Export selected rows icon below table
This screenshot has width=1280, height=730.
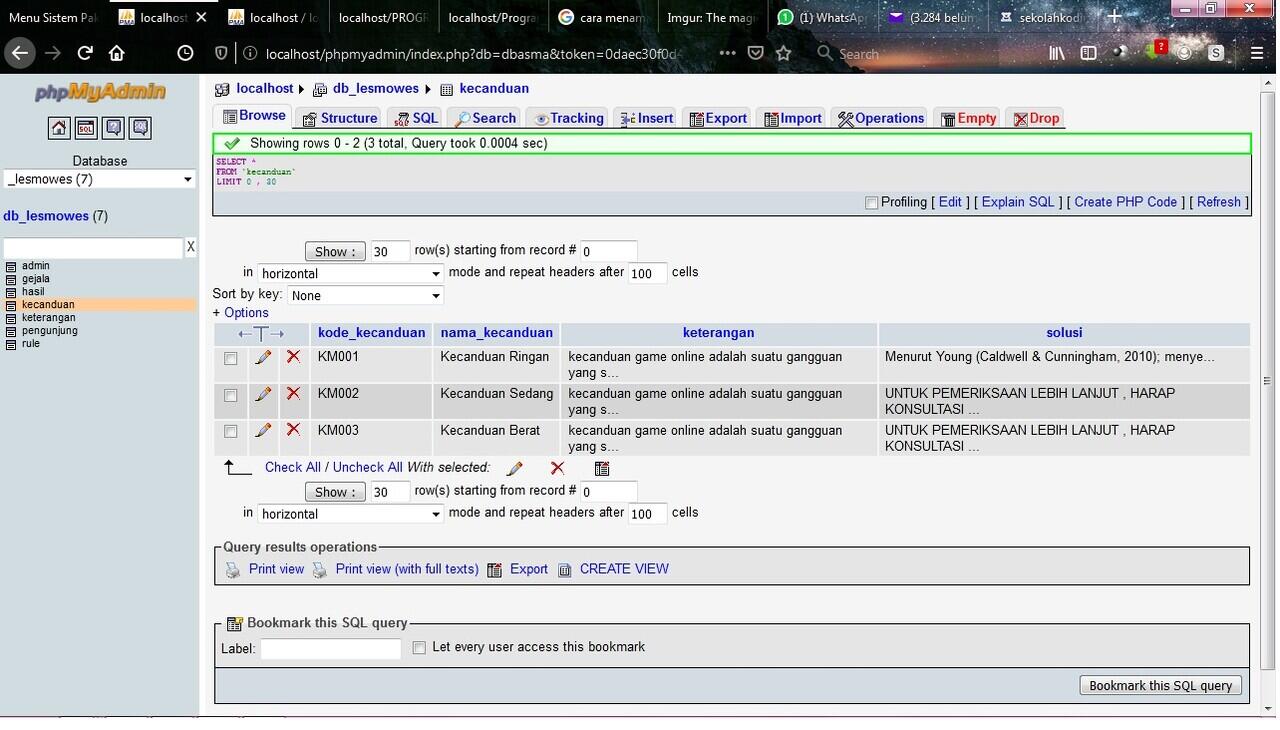tap(602, 468)
